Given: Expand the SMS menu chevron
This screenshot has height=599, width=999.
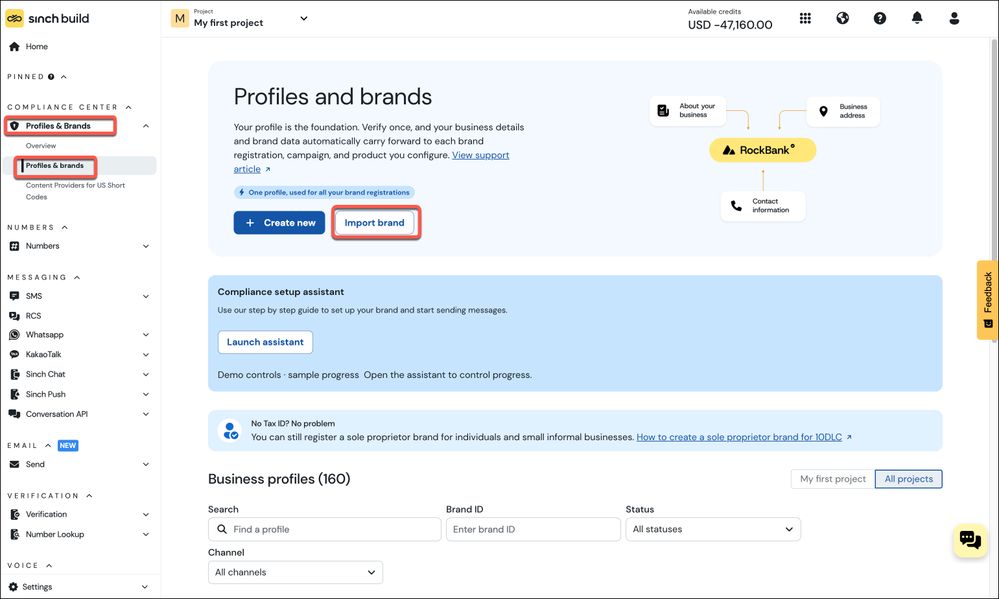Looking at the screenshot, I should [x=146, y=296].
